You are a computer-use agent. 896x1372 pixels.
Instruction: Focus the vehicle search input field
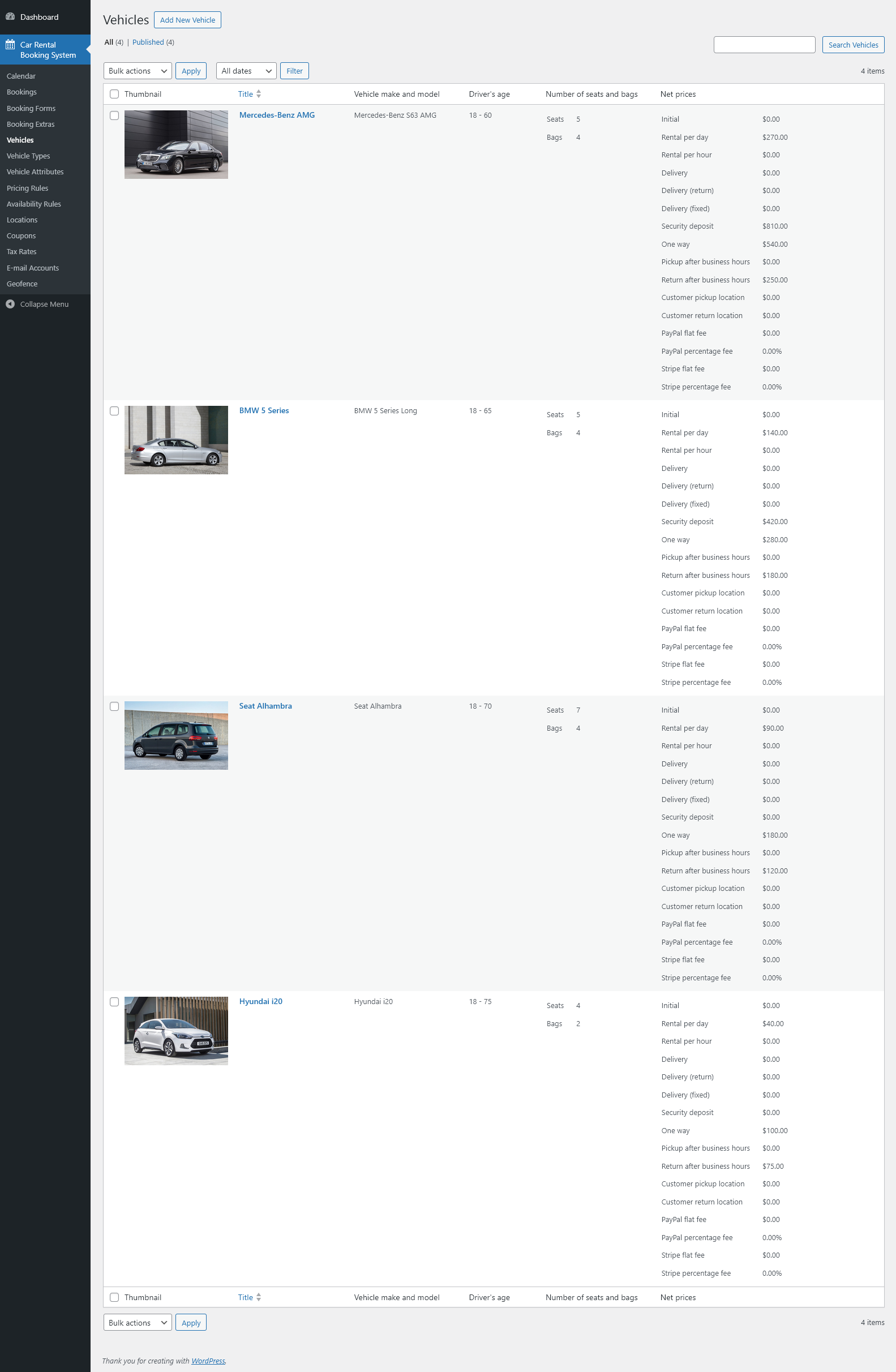tap(765, 44)
